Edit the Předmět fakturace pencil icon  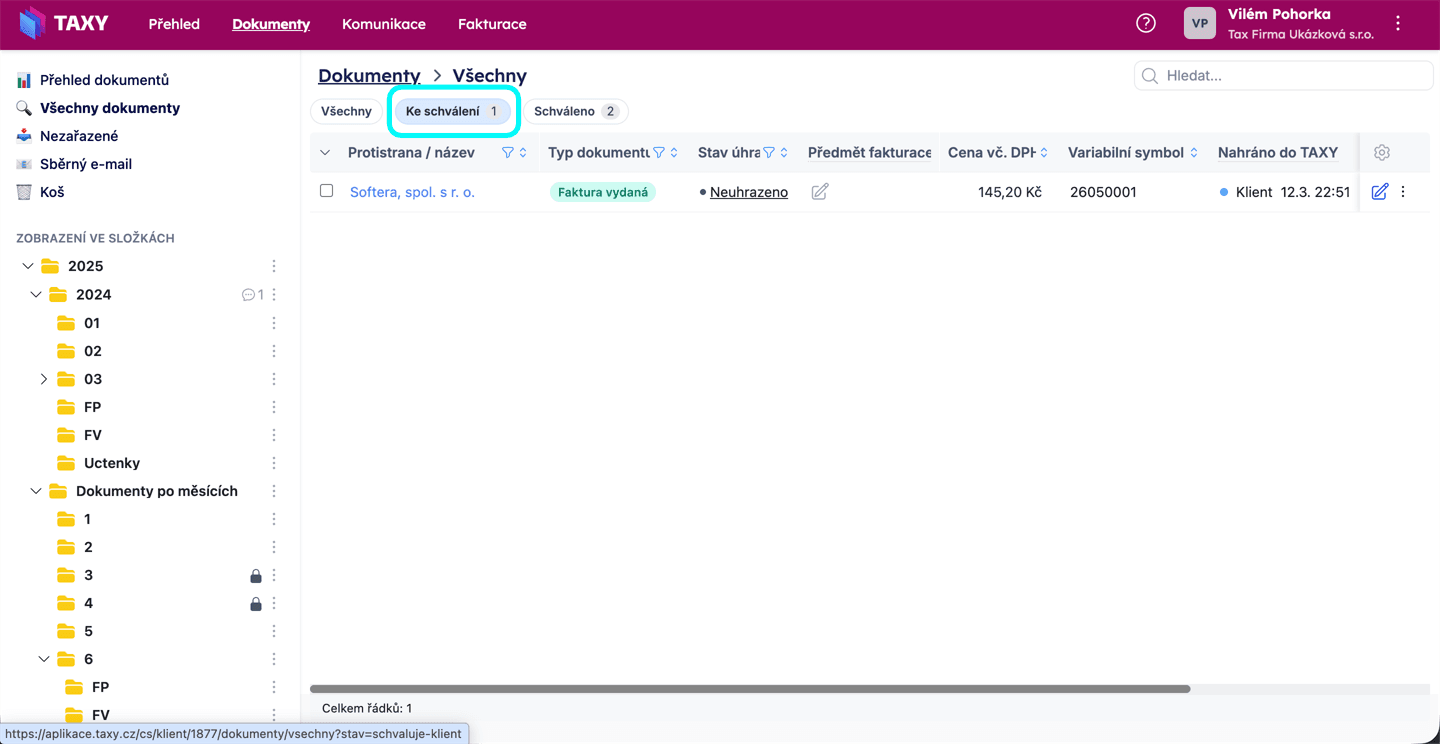tap(820, 192)
